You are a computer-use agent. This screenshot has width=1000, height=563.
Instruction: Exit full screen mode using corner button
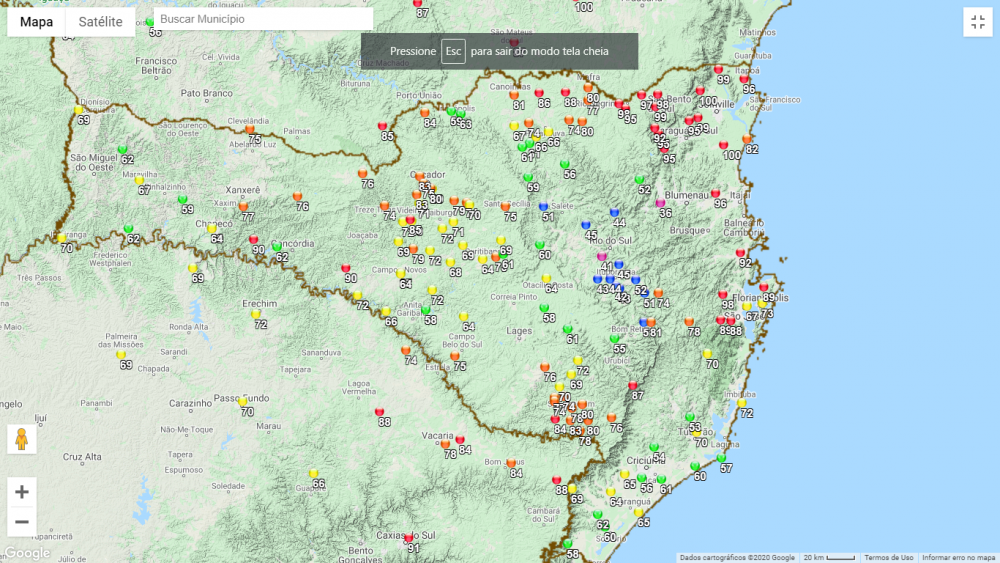click(977, 22)
